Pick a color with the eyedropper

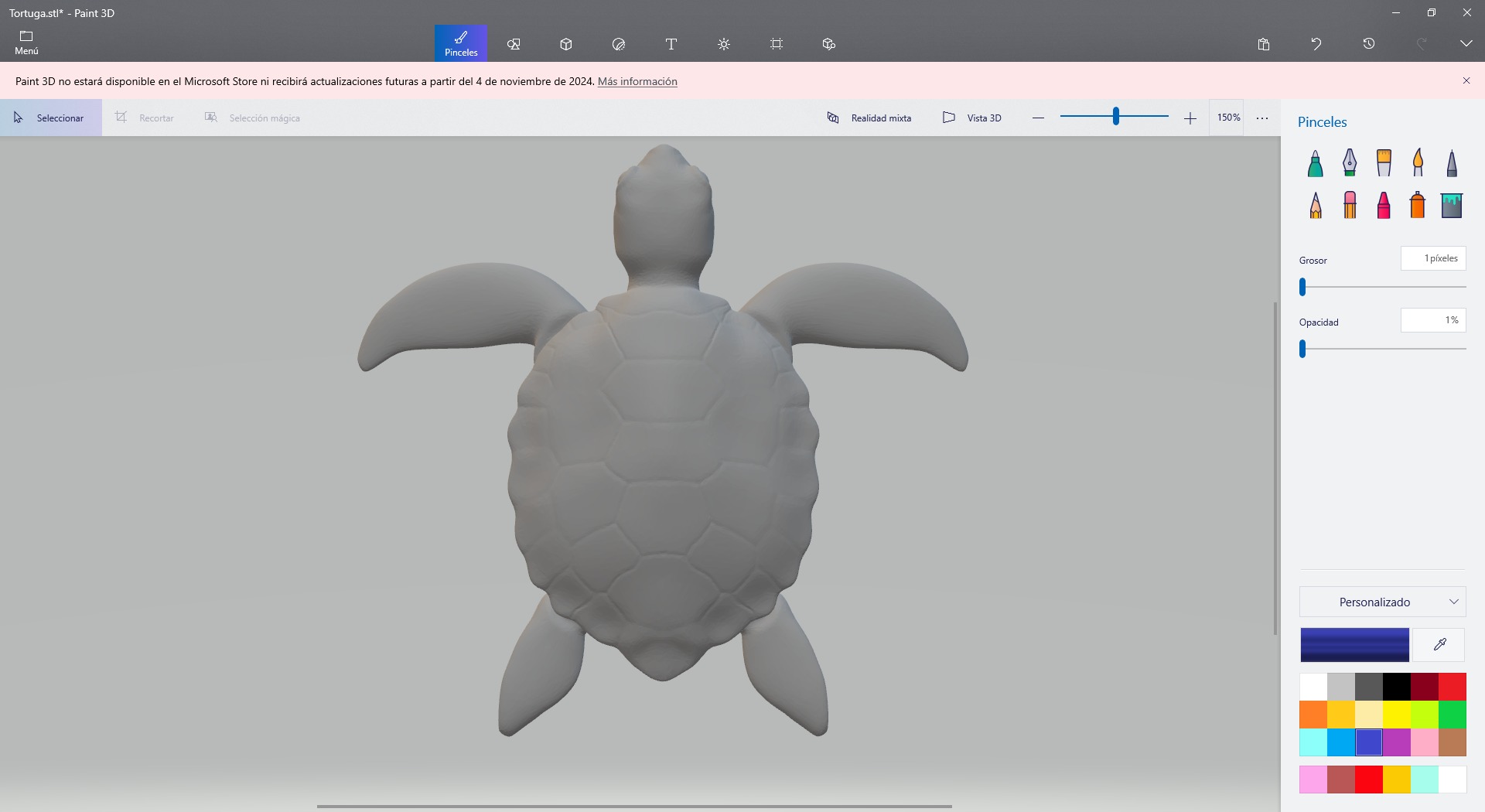(1439, 645)
